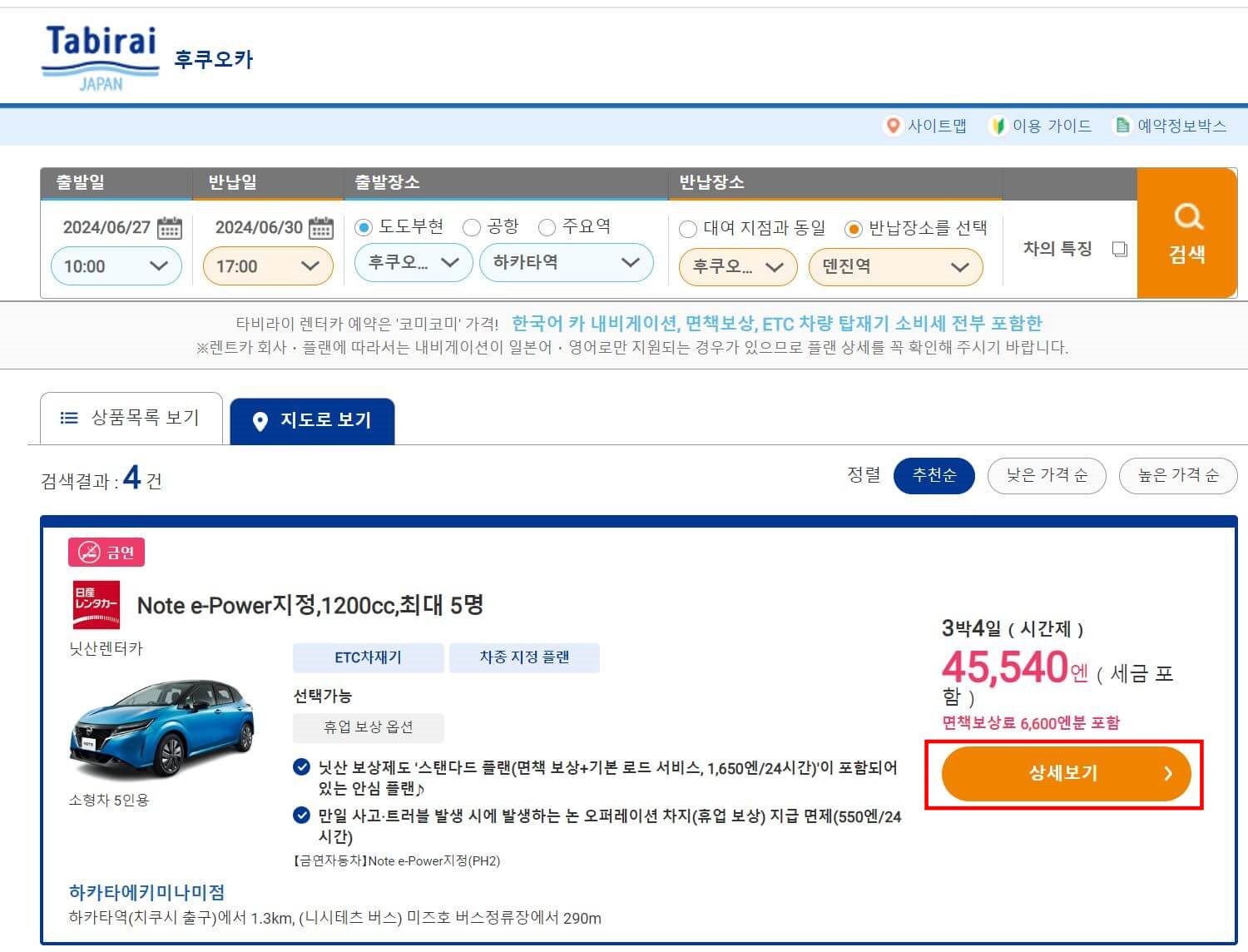The width and height of the screenshot is (1248, 952).
Task: Click the beginner guide leaf icon
Action: coord(997,126)
